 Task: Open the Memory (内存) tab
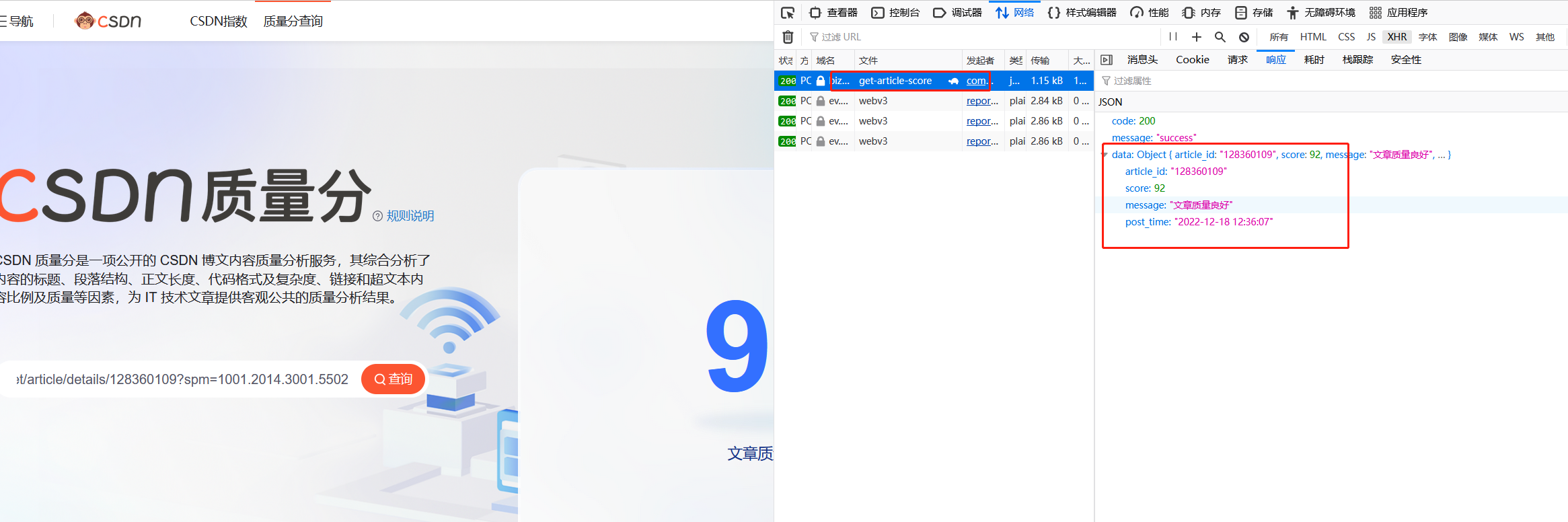pos(1201,13)
